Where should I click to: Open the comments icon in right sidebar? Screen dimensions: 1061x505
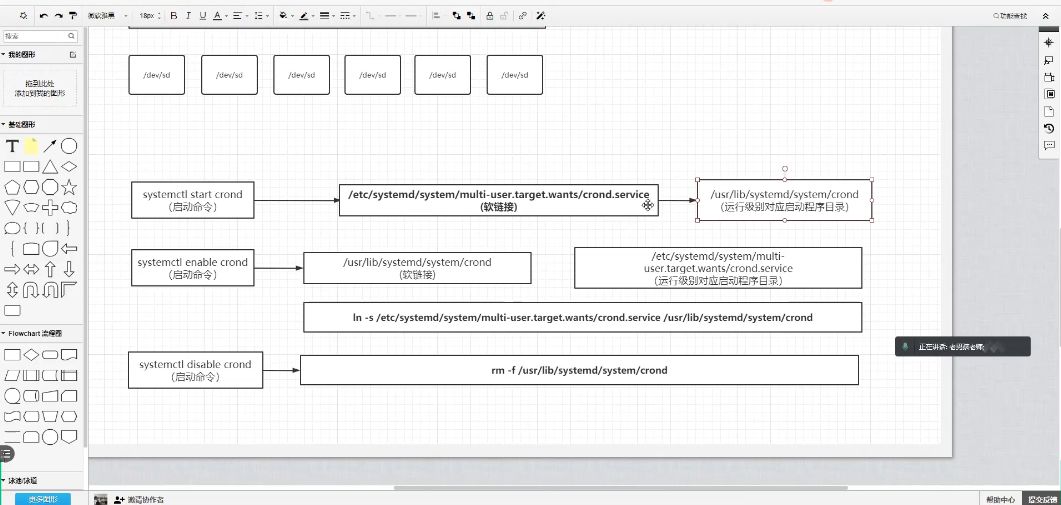1049,145
